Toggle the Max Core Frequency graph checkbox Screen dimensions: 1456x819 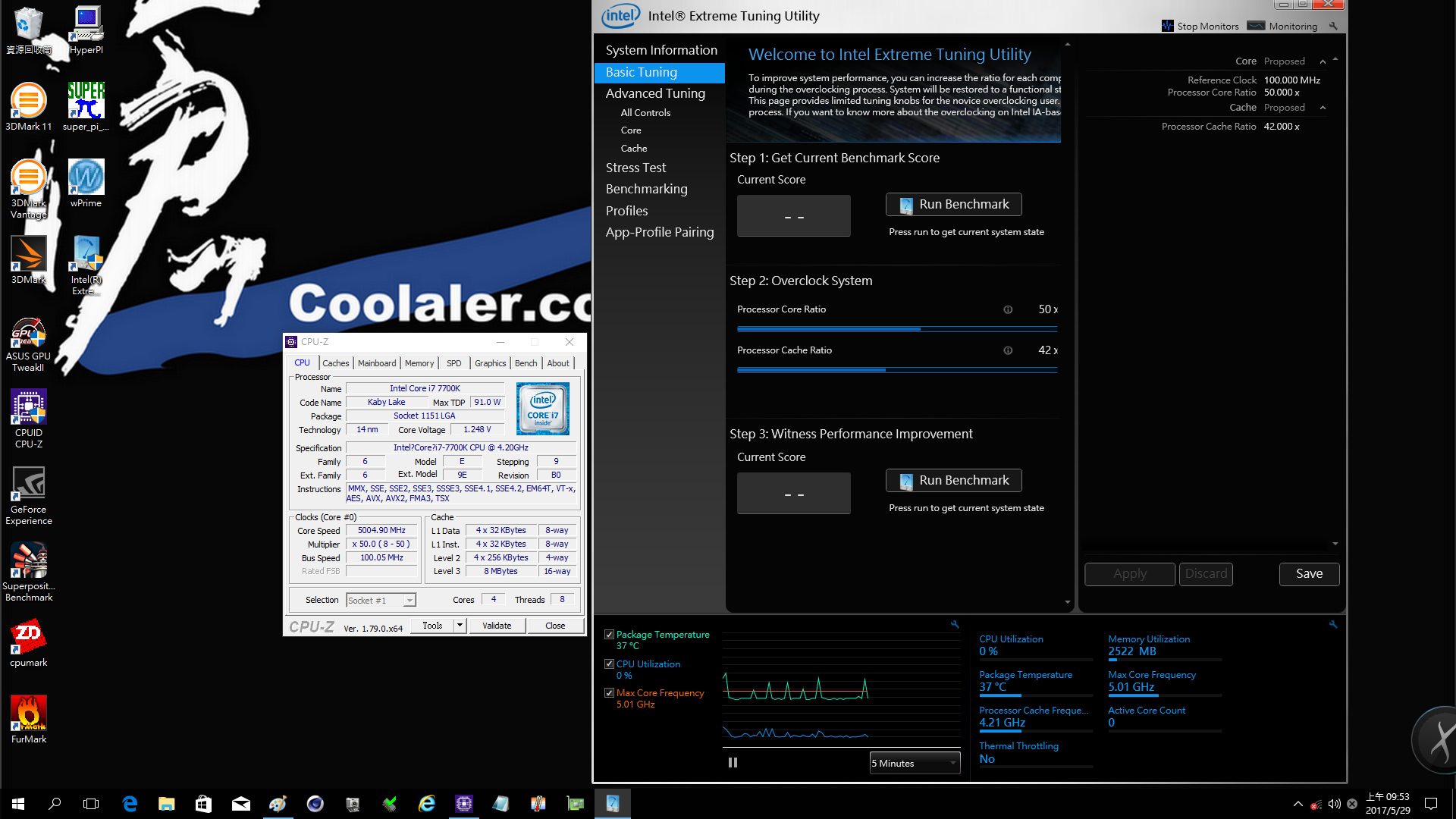click(609, 692)
